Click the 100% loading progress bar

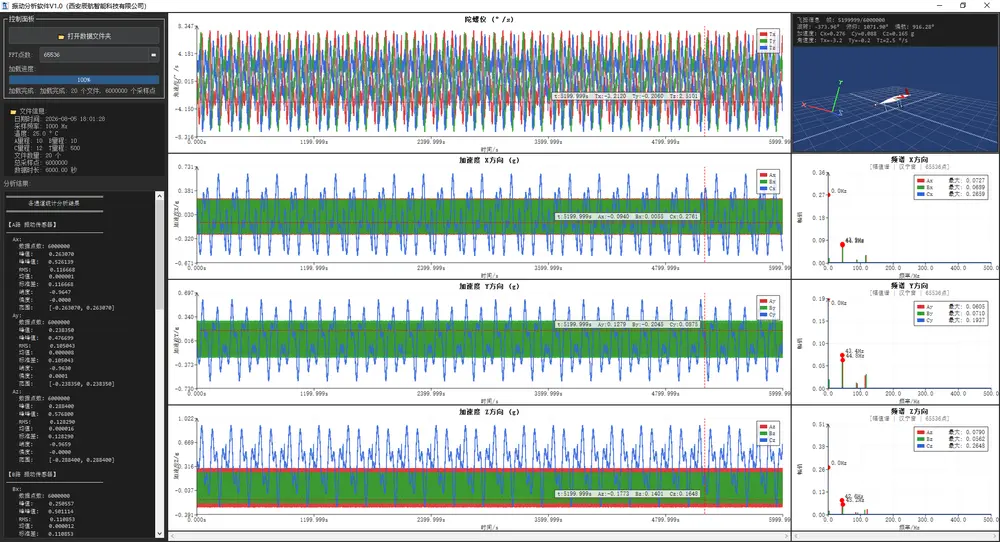[x=84, y=80]
